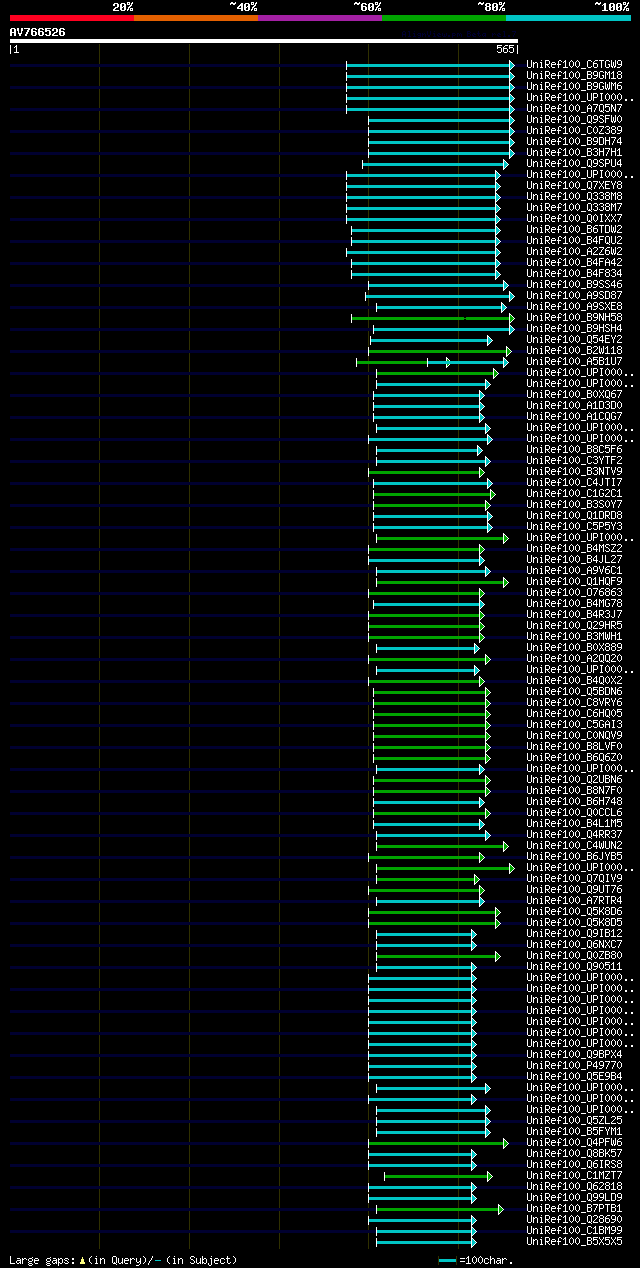The height and width of the screenshot is (1268, 640).
Task: Open the UniRef100_A7Q5N7 hit label
Action: [574, 108]
